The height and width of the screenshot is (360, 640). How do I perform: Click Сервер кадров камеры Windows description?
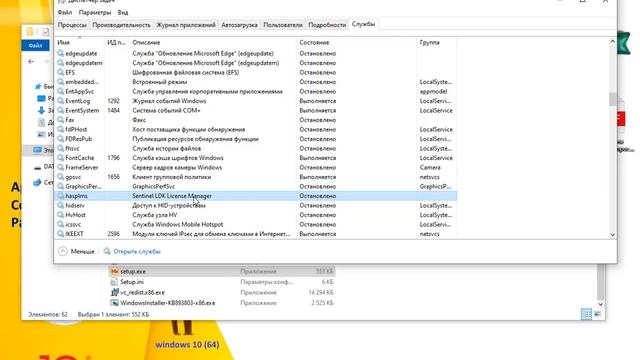point(177,167)
